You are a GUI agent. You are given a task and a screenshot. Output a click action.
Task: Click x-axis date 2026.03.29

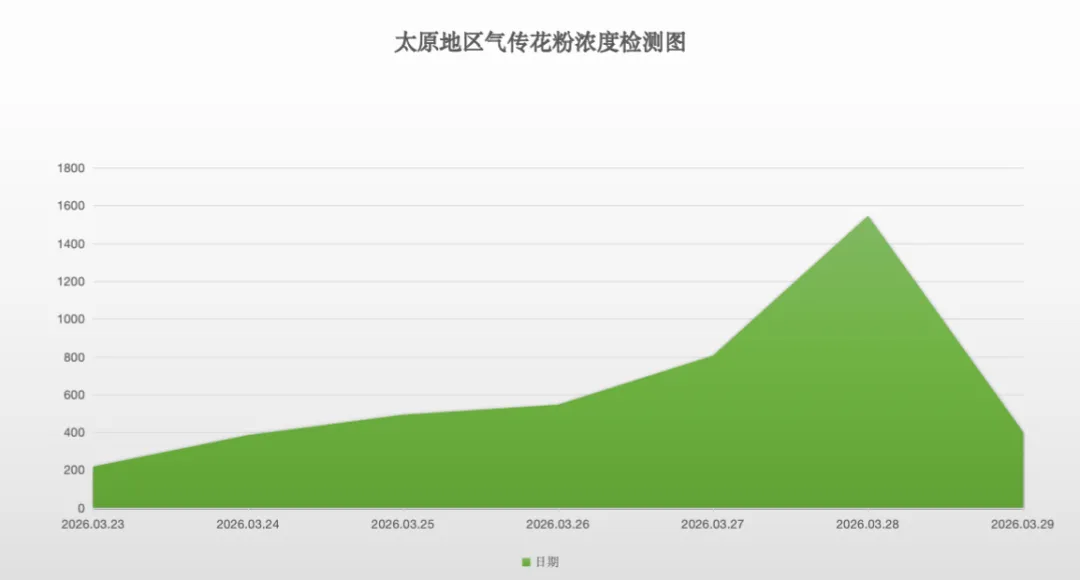pyautogui.click(x=1023, y=524)
